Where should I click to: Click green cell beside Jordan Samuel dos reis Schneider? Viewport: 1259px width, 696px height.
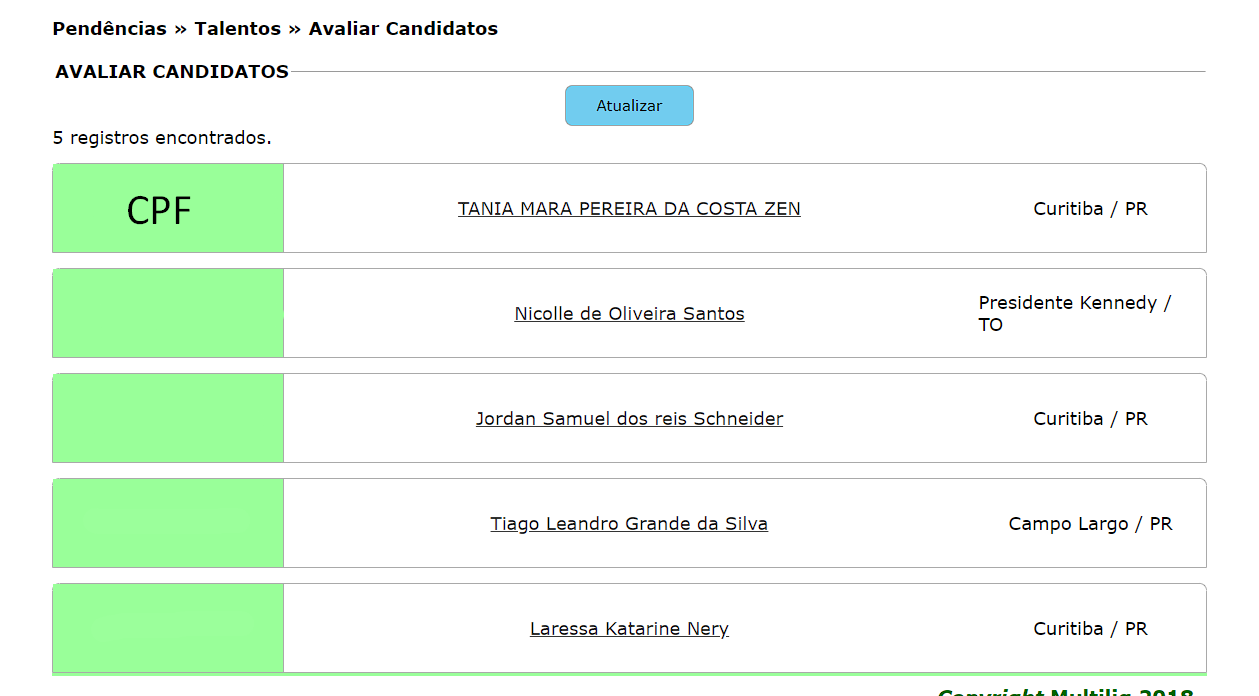168,419
